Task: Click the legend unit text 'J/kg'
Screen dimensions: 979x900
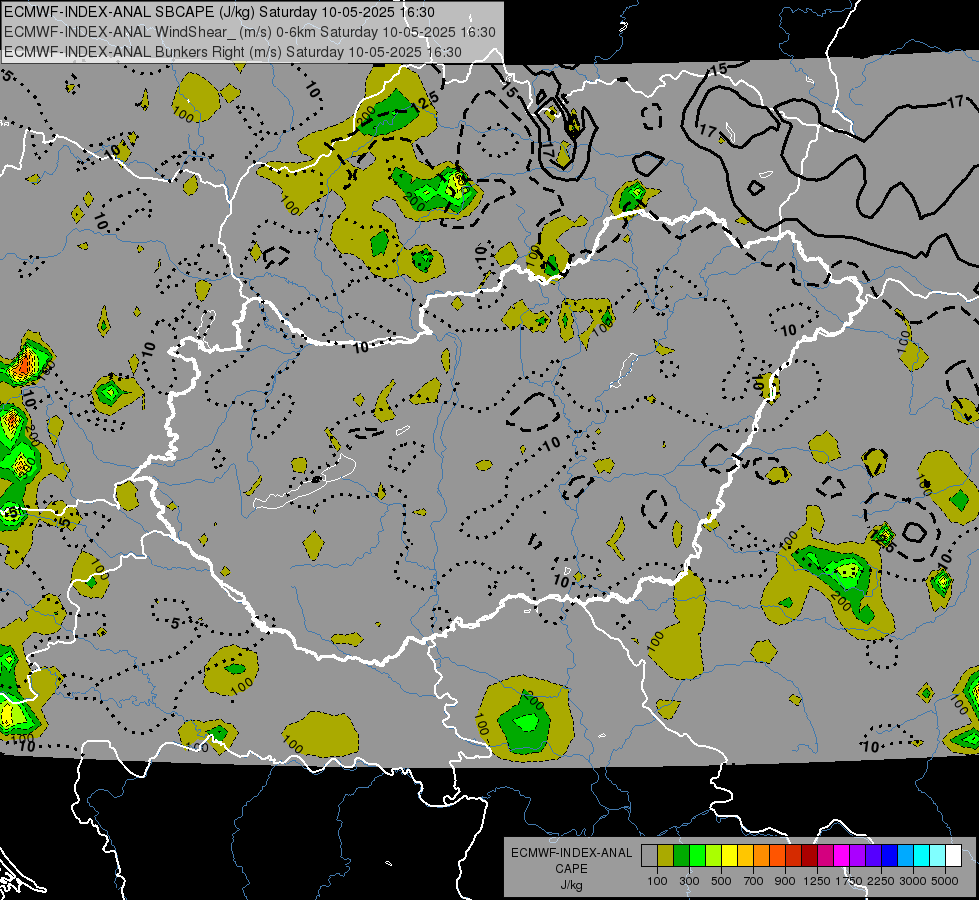Action: click(571, 885)
